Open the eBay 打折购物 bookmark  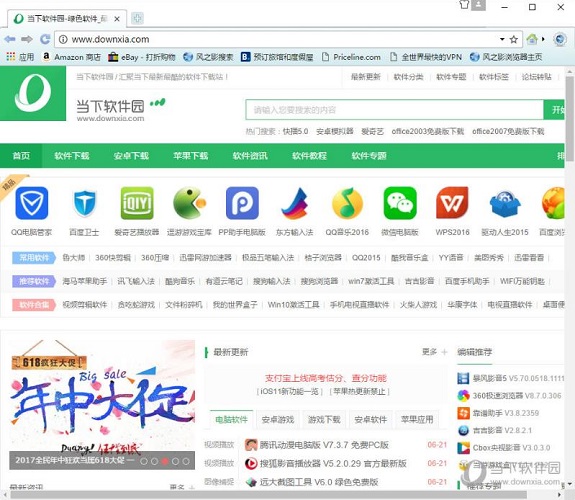click(x=142, y=57)
